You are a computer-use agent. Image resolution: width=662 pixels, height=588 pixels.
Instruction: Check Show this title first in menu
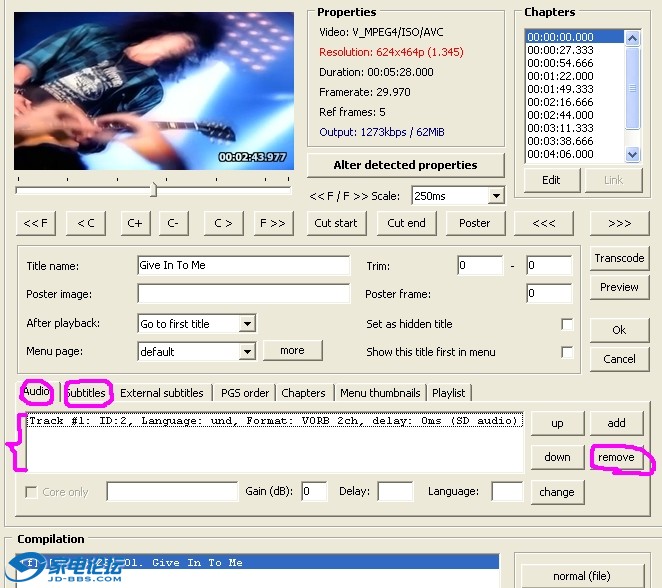[567, 352]
